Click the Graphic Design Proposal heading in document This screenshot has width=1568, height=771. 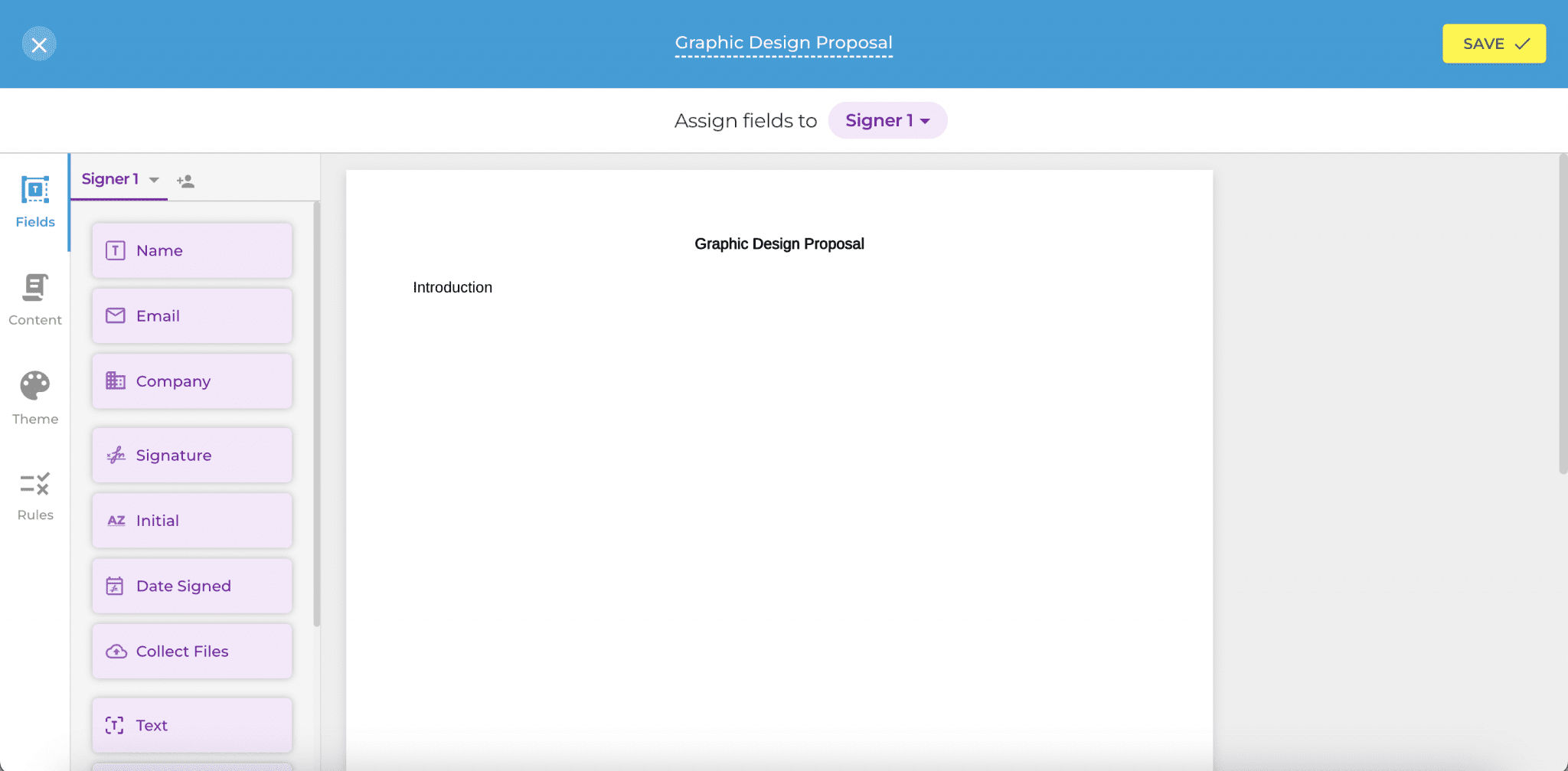coord(779,243)
